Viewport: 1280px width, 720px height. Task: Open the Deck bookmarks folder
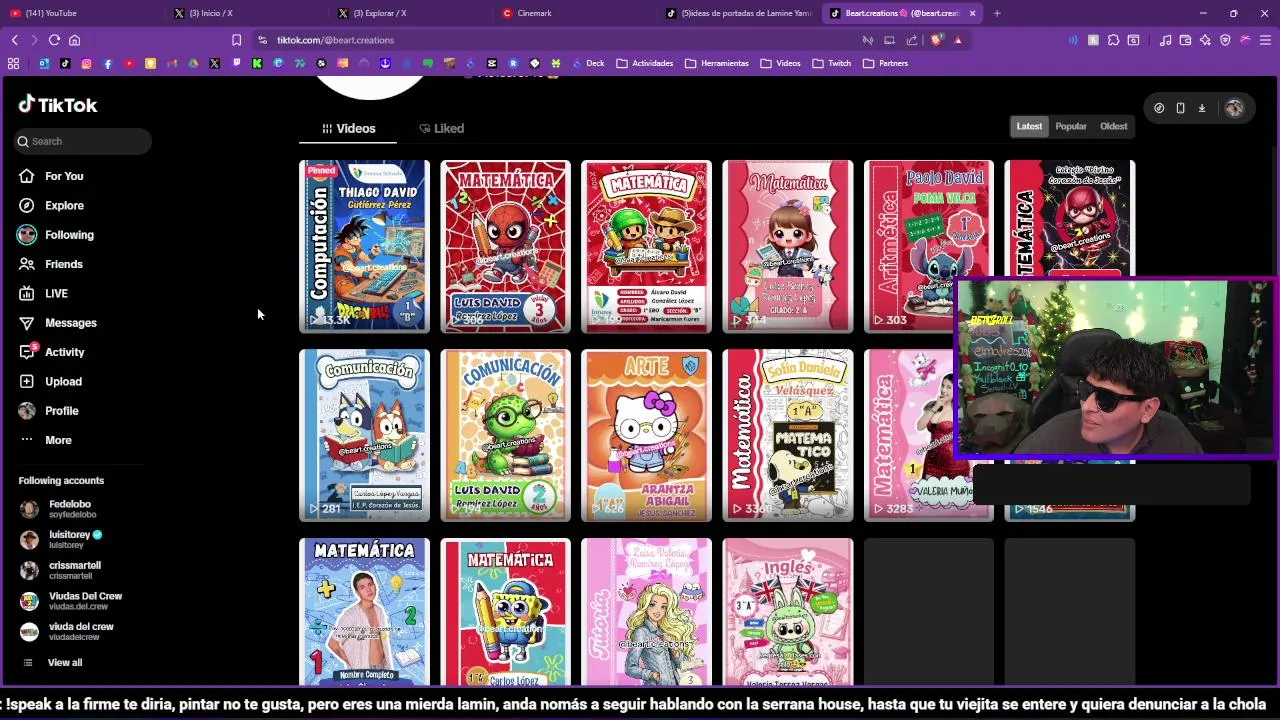pos(587,63)
